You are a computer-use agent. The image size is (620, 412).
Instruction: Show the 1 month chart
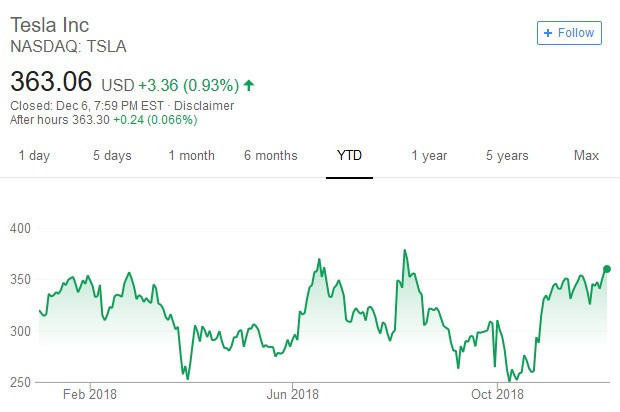pos(192,155)
